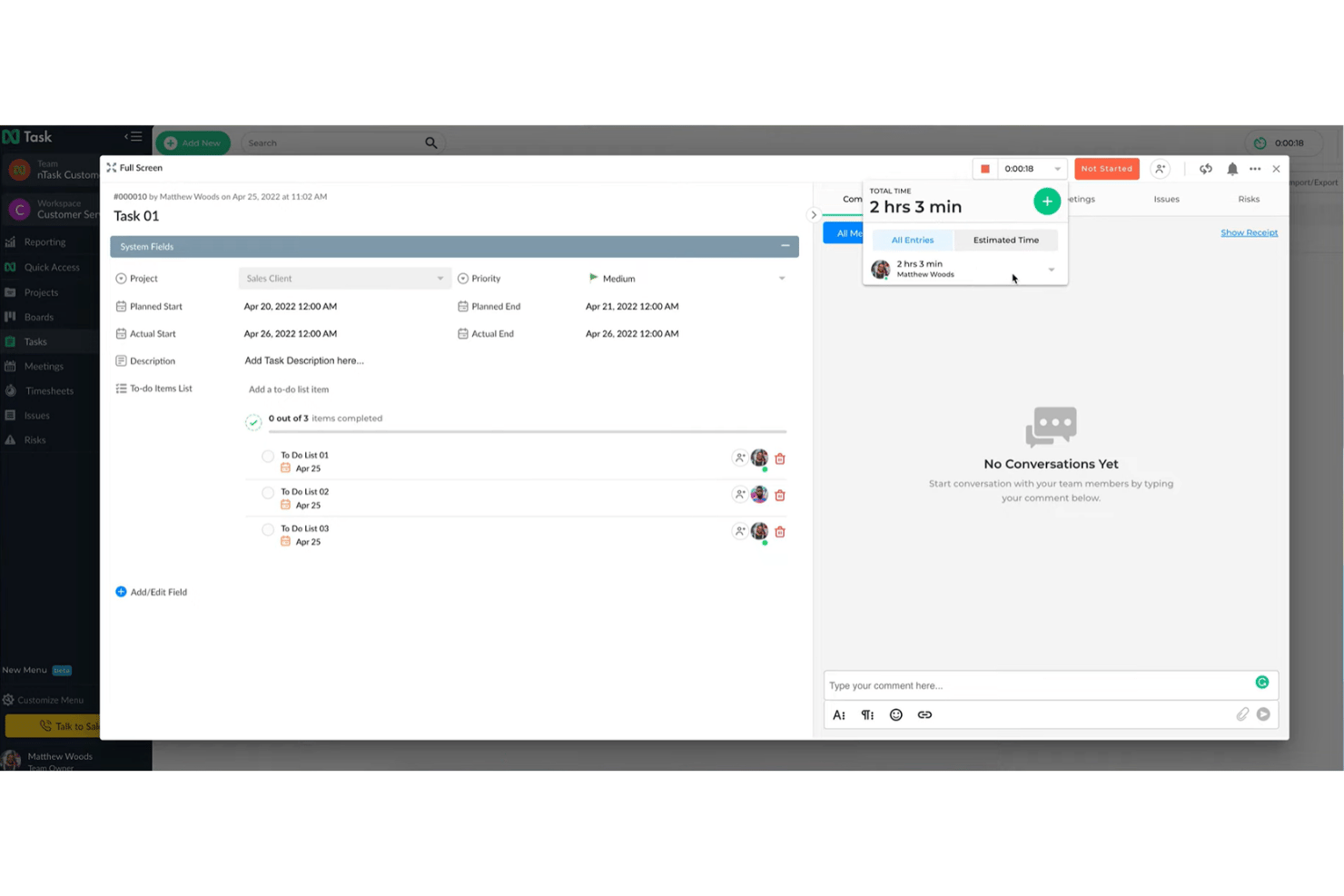The height and width of the screenshot is (896, 1344).
Task: Click Add a to-do list item field
Action: [x=289, y=389]
